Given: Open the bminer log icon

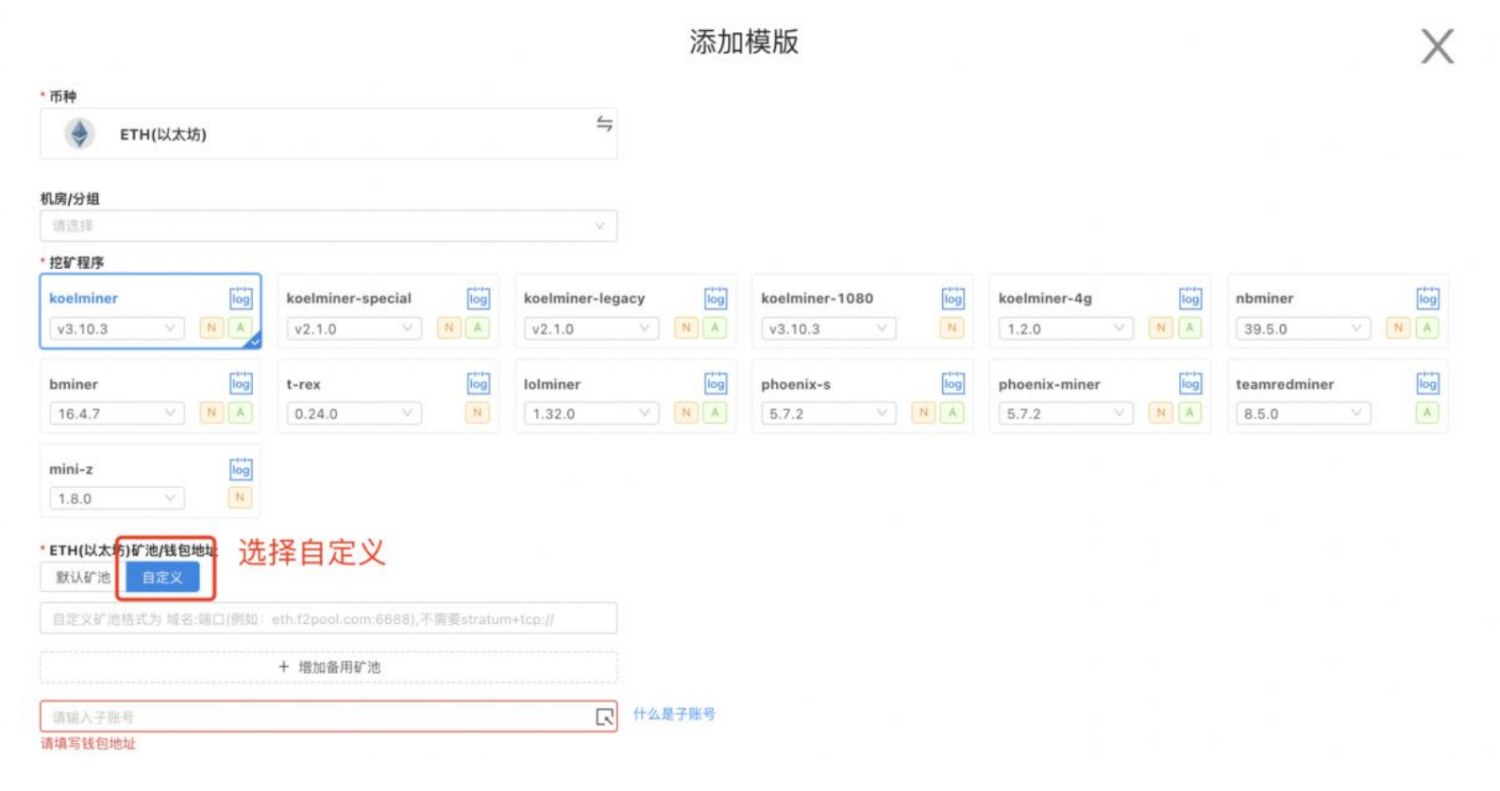Looking at the screenshot, I should 241,383.
